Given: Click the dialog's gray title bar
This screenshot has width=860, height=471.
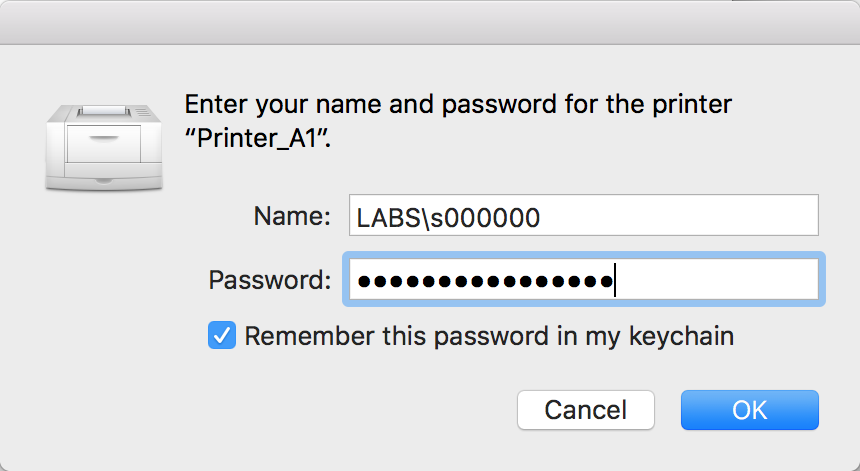Looking at the screenshot, I should pos(430,22).
